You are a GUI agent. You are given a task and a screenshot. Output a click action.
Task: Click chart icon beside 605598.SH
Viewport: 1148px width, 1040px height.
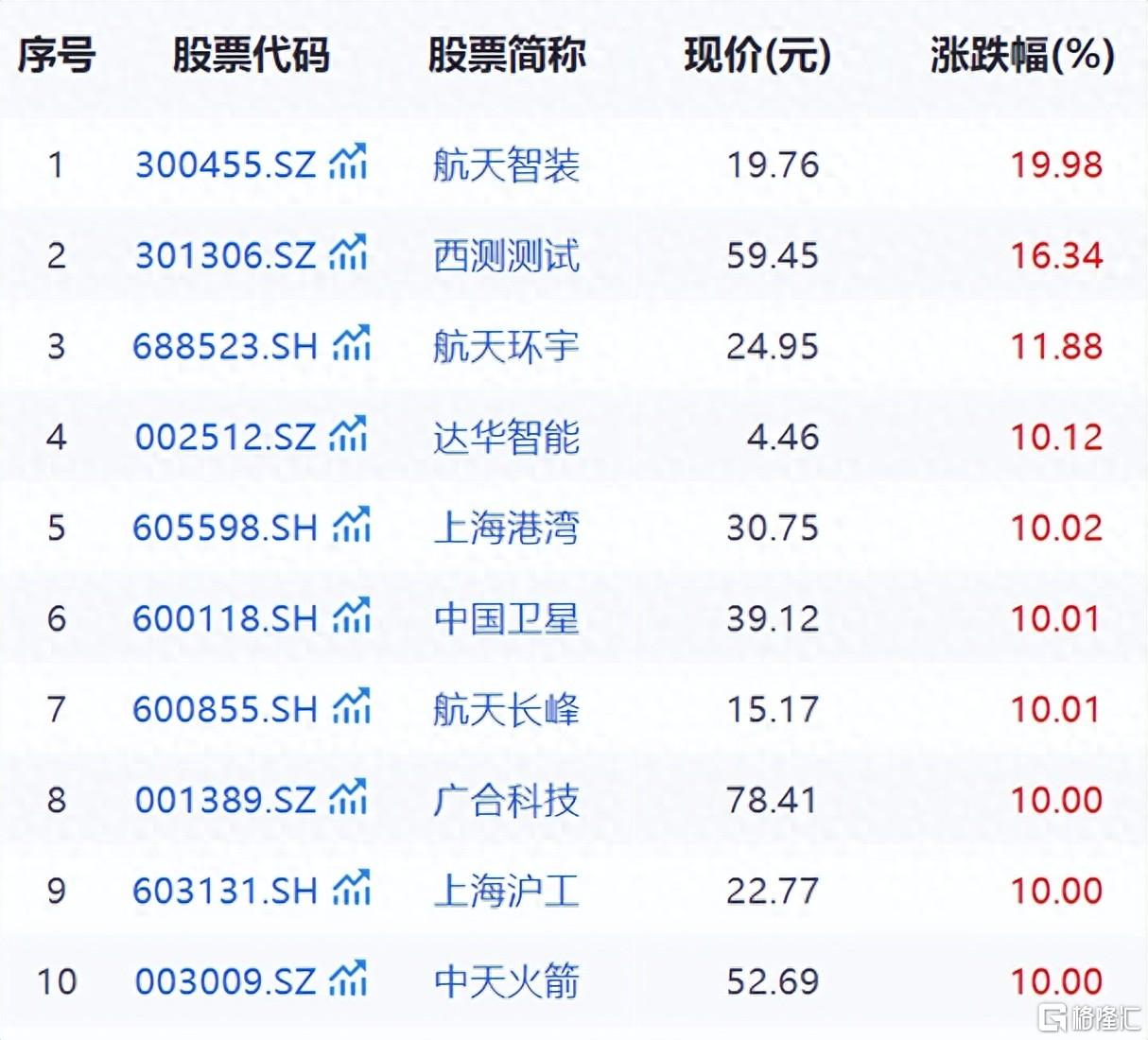[352, 527]
